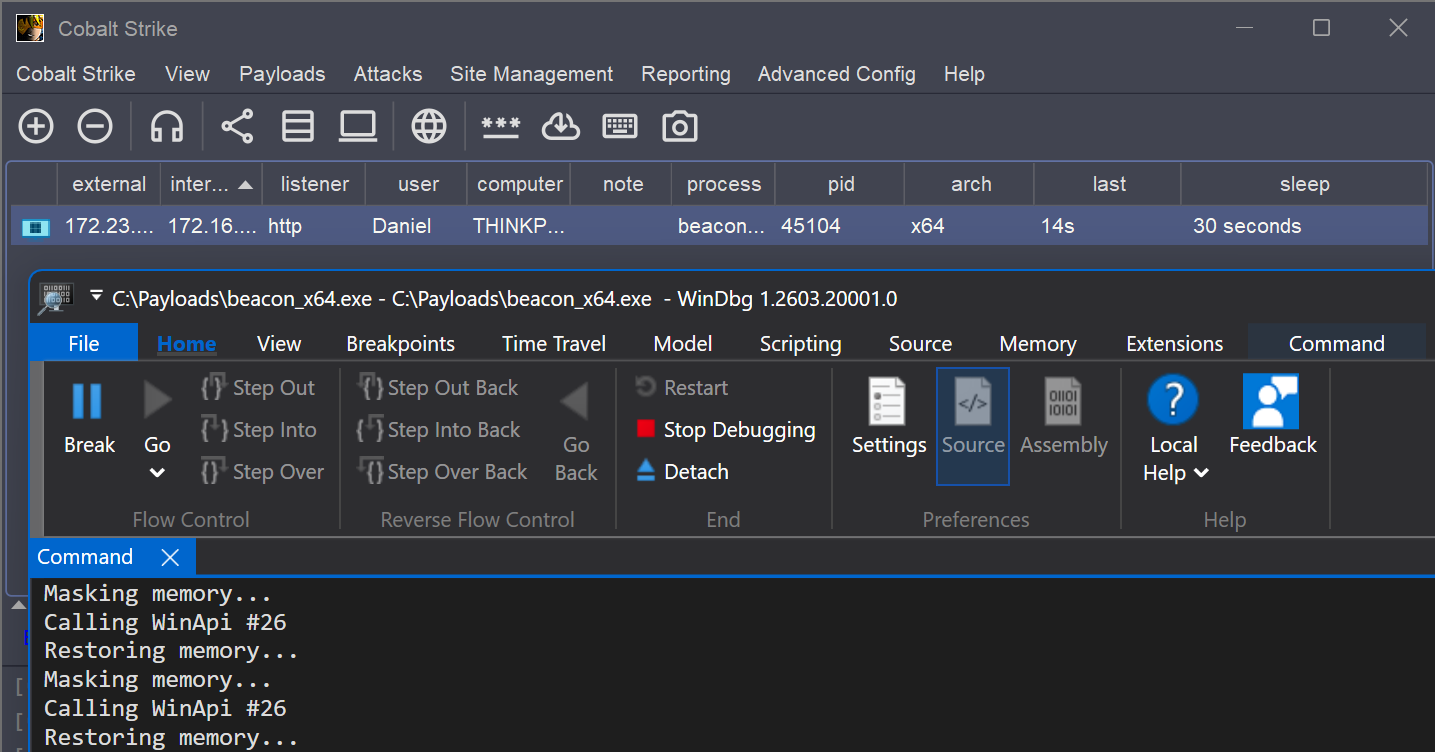This screenshot has width=1435, height=752.
Task: Open listeners via the headphones icon
Action: [167, 127]
